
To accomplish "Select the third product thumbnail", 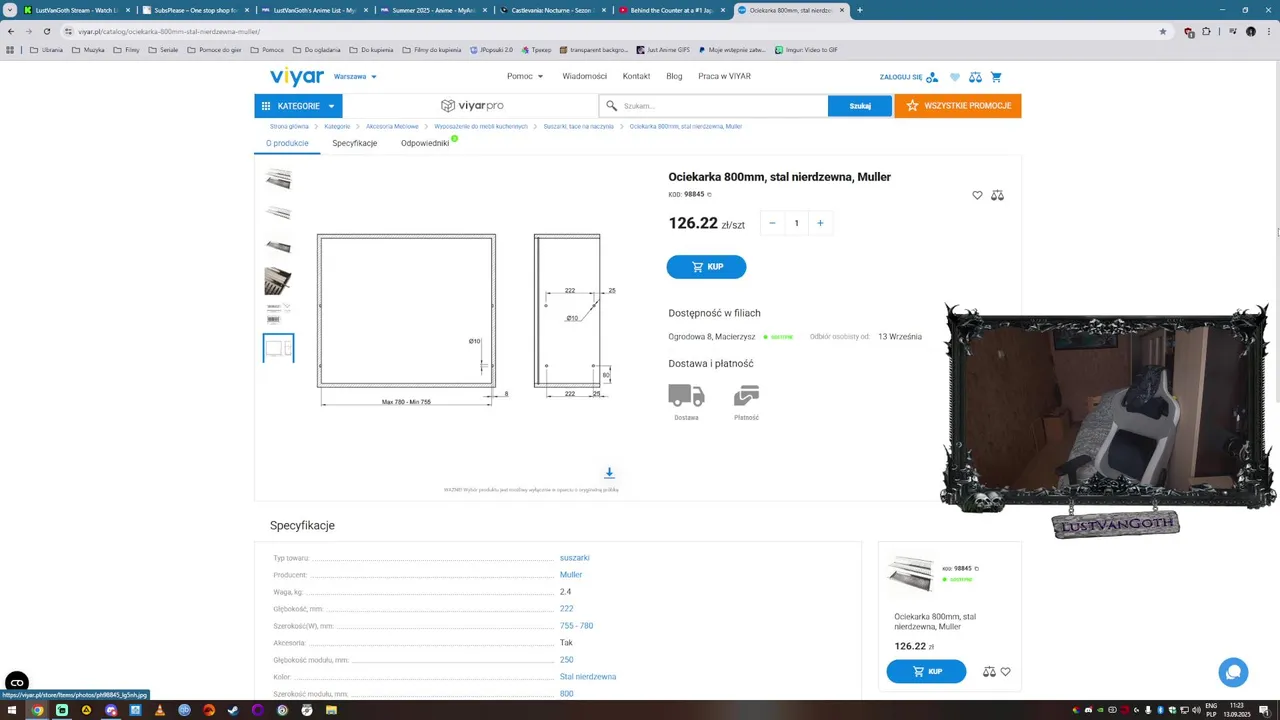I will coord(278,246).
